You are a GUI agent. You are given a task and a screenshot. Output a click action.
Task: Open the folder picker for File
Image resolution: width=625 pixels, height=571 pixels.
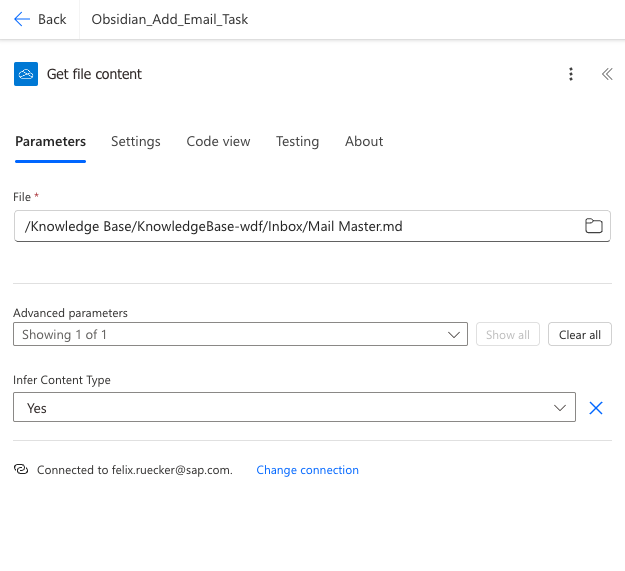(594, 226)
